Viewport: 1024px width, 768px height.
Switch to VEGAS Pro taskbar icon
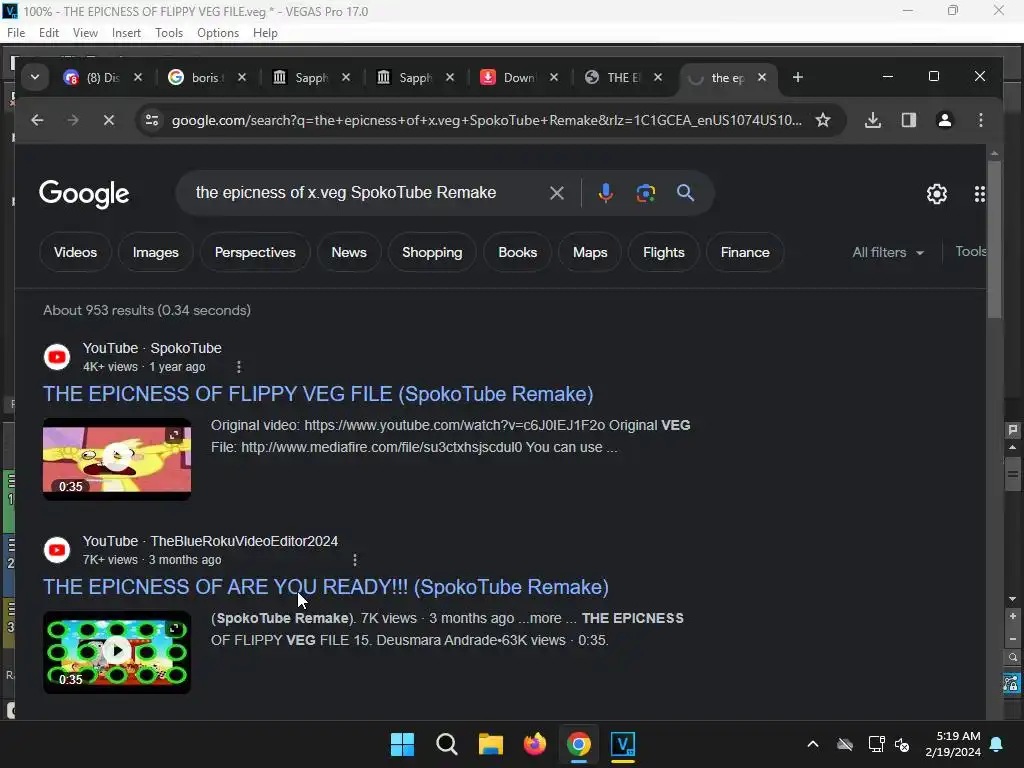(x=622, y=744)
